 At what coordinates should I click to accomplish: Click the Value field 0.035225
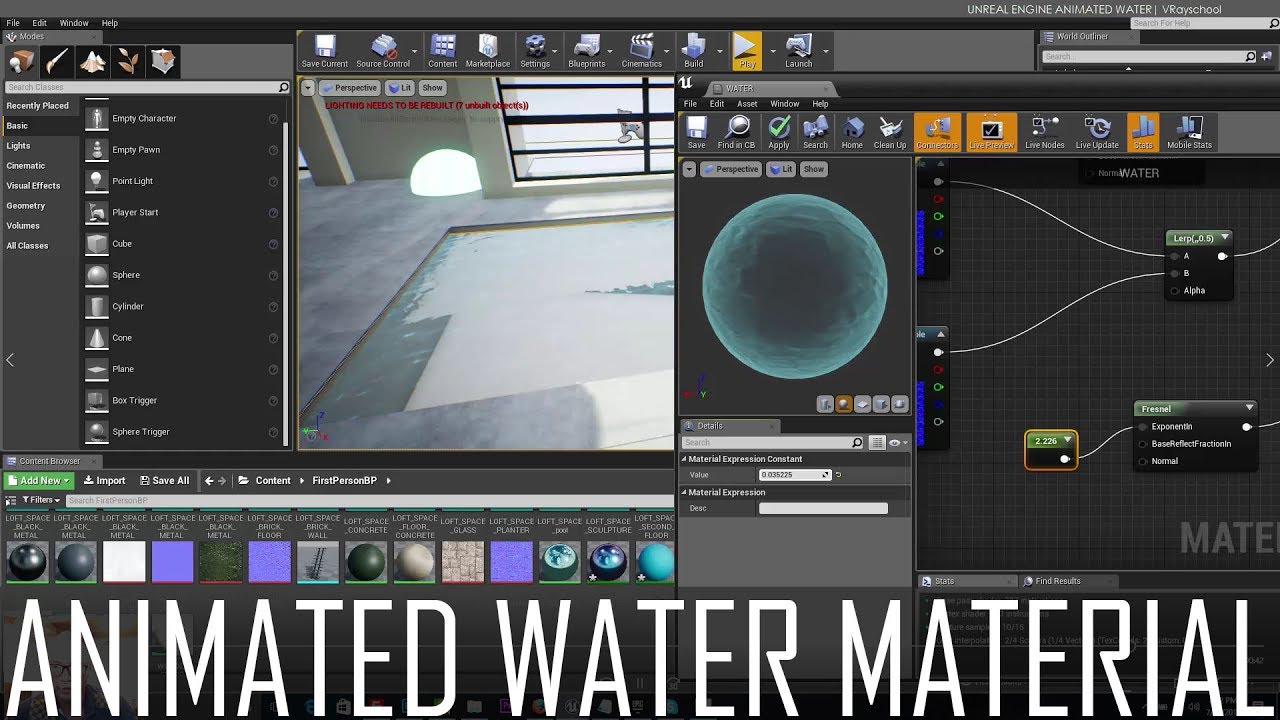point(795,475)
